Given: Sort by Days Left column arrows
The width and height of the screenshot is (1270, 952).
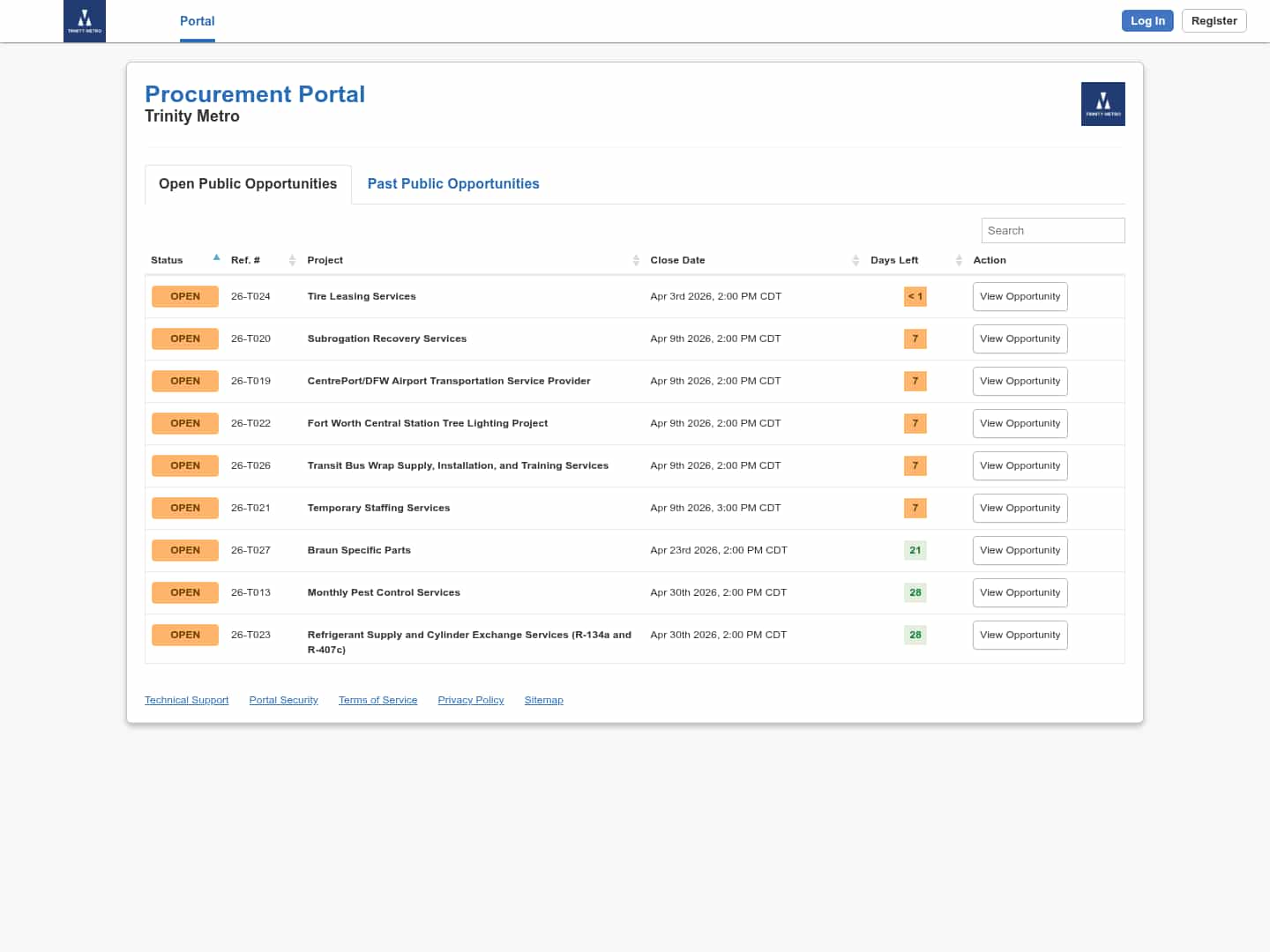Looking at the screenshot, I should 959,260.
